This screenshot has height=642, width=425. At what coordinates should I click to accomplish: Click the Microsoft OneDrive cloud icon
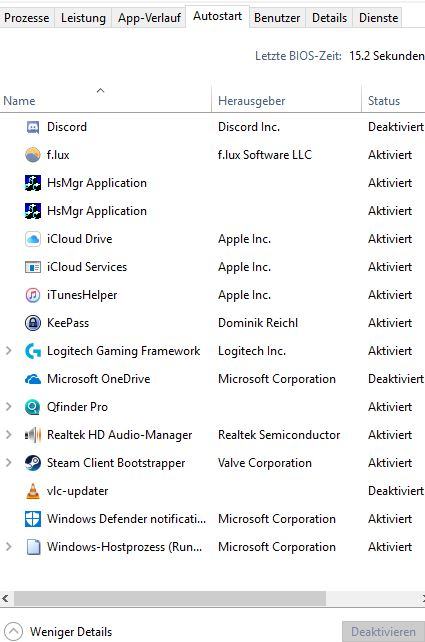(x=33, y=379)
